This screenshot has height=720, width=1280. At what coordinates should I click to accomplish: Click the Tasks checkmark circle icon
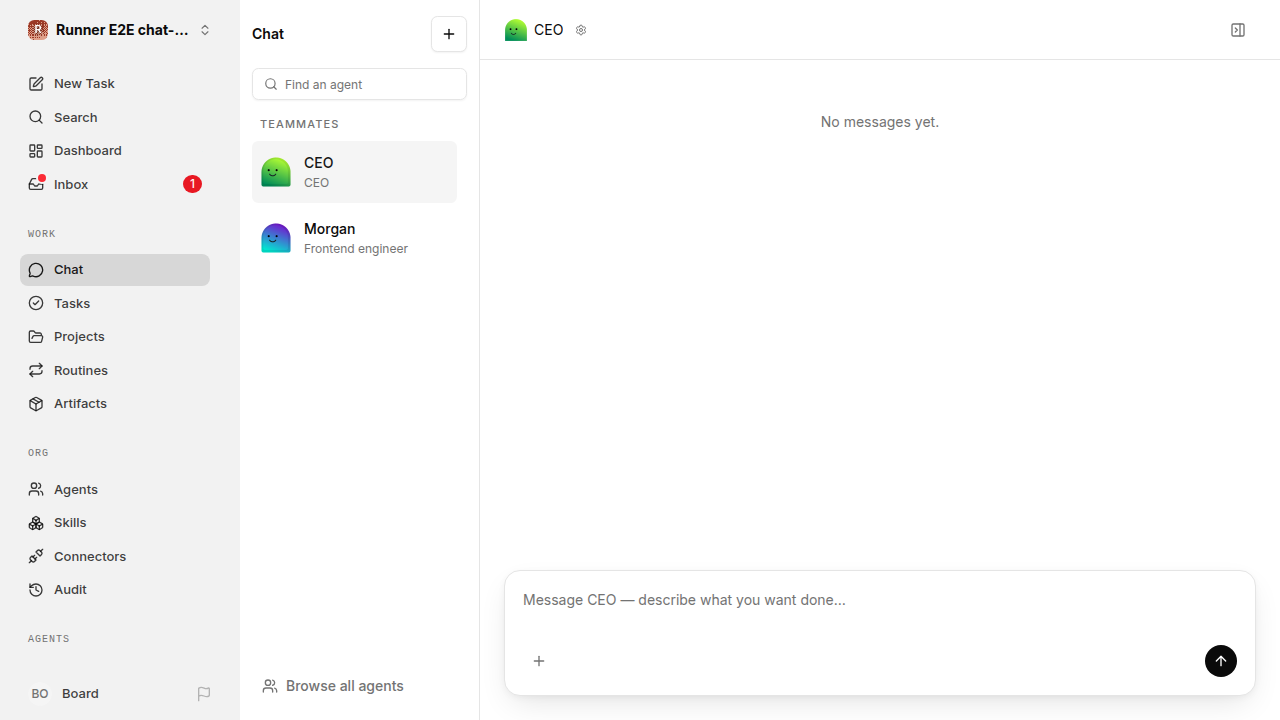click(36, 303)
